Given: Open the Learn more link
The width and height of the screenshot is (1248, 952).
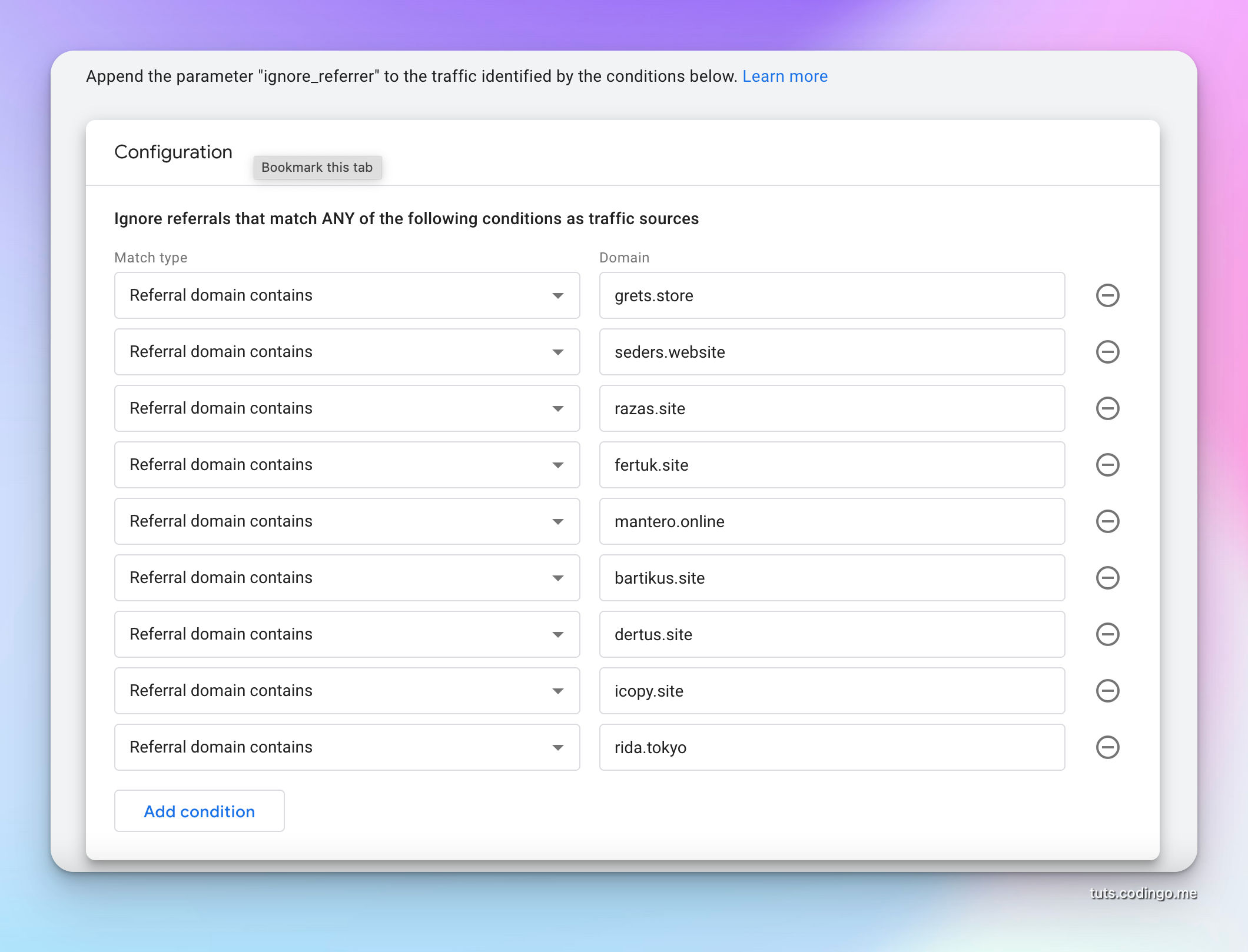Looking at the screenshot, I should pyautogui.click(x=785, y=76).
